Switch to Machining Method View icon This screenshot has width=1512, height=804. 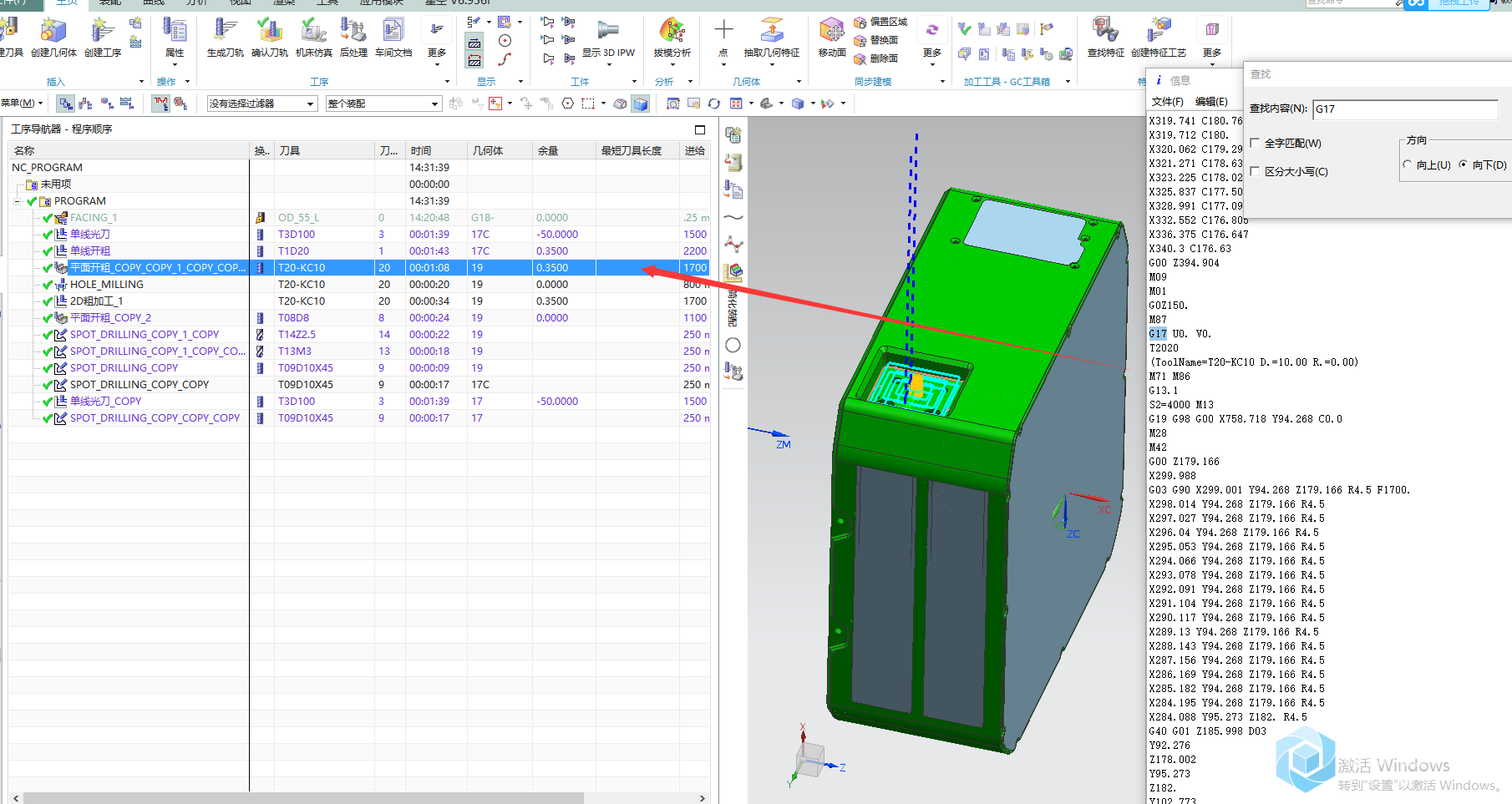click(x=127, y=104)
